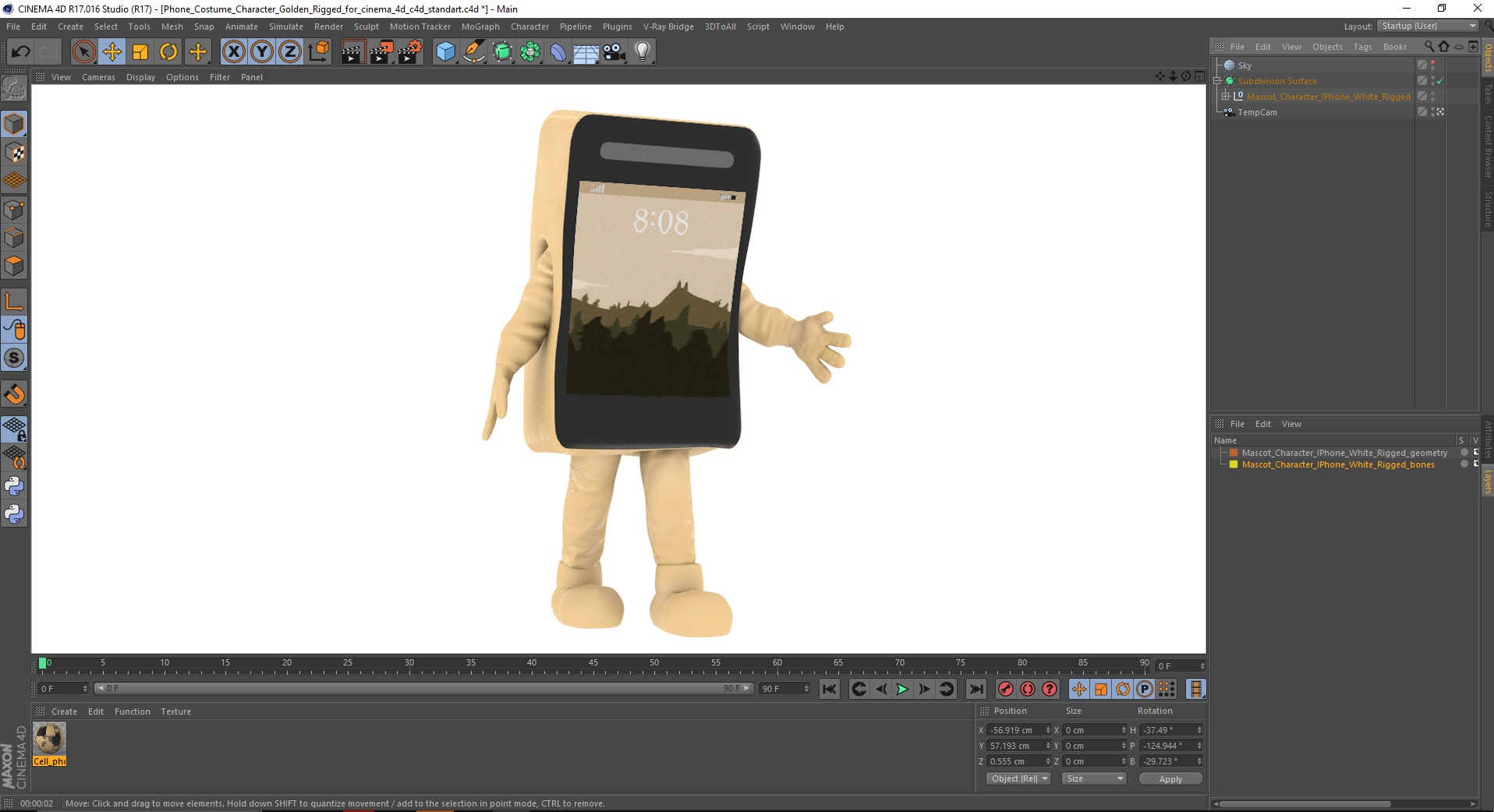Click Render View clapperboard icon
The image size is (1494, 812).
pos(352,52)
